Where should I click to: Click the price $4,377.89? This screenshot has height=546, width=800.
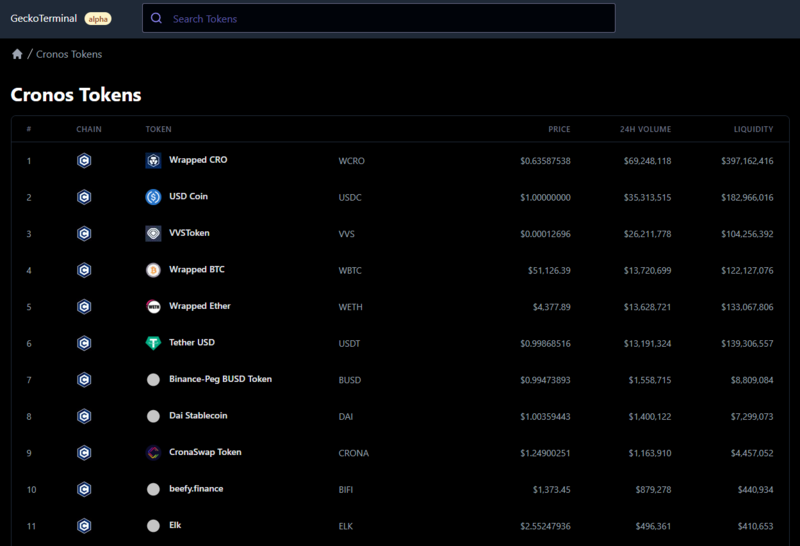pyautogui.click(x=552, y=307)
